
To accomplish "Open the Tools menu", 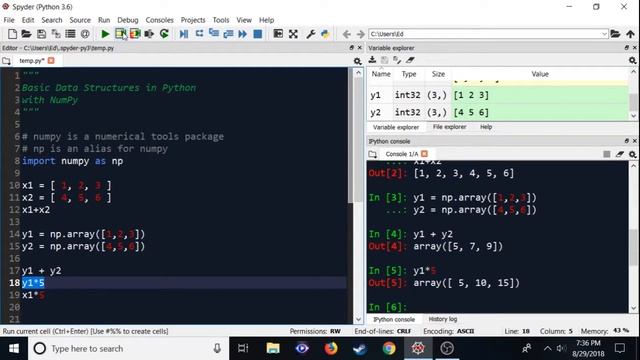I will (221, 20).
